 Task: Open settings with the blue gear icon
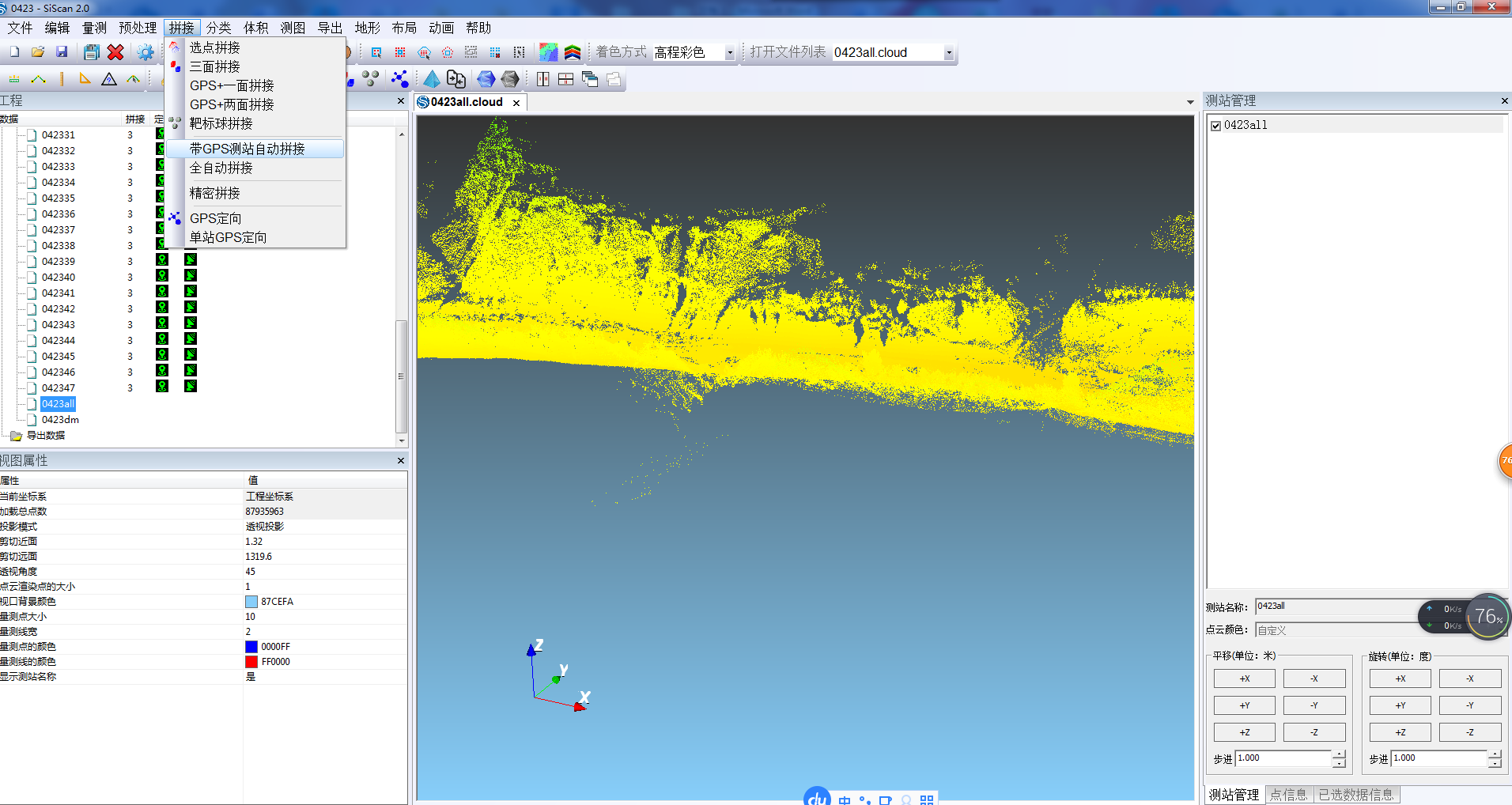coord(145,52)
